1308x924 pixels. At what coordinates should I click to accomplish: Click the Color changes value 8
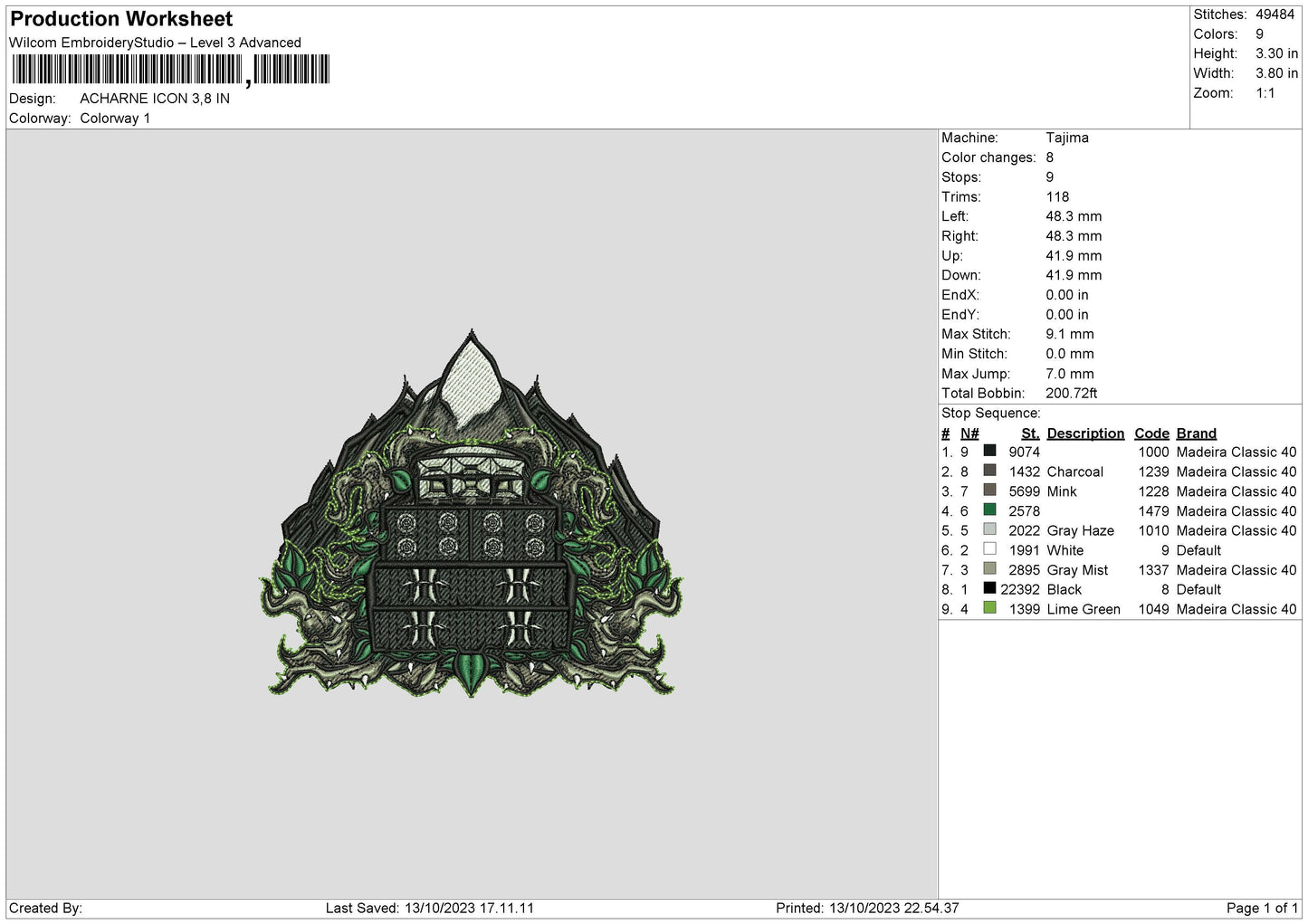pos(1050,157)
